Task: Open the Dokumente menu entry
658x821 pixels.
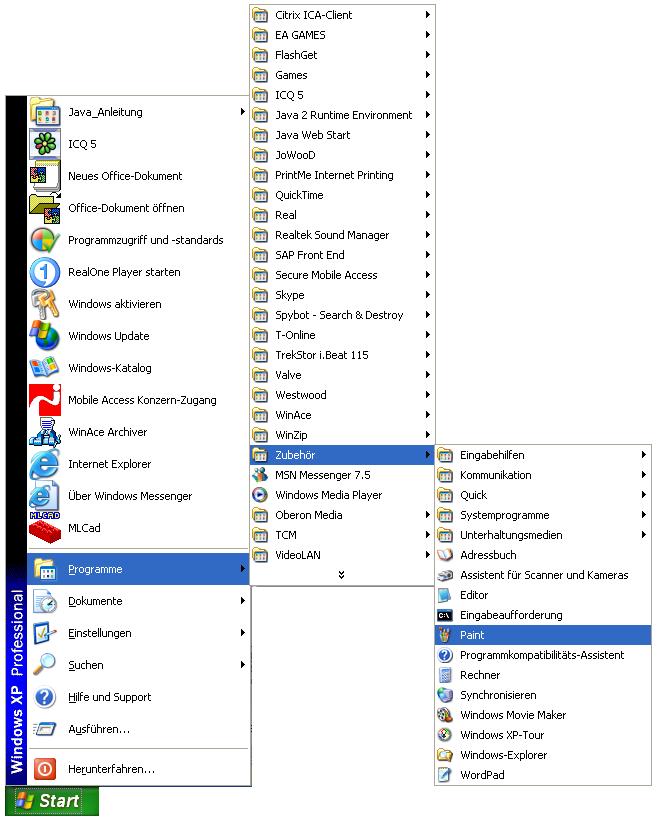Action: click(x=95, y=601)
